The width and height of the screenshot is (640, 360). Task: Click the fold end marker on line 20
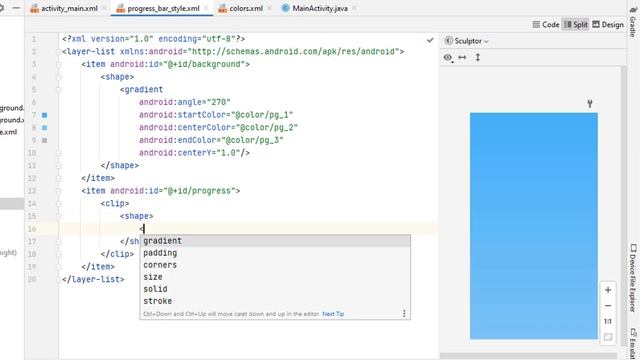coord(58,280)
